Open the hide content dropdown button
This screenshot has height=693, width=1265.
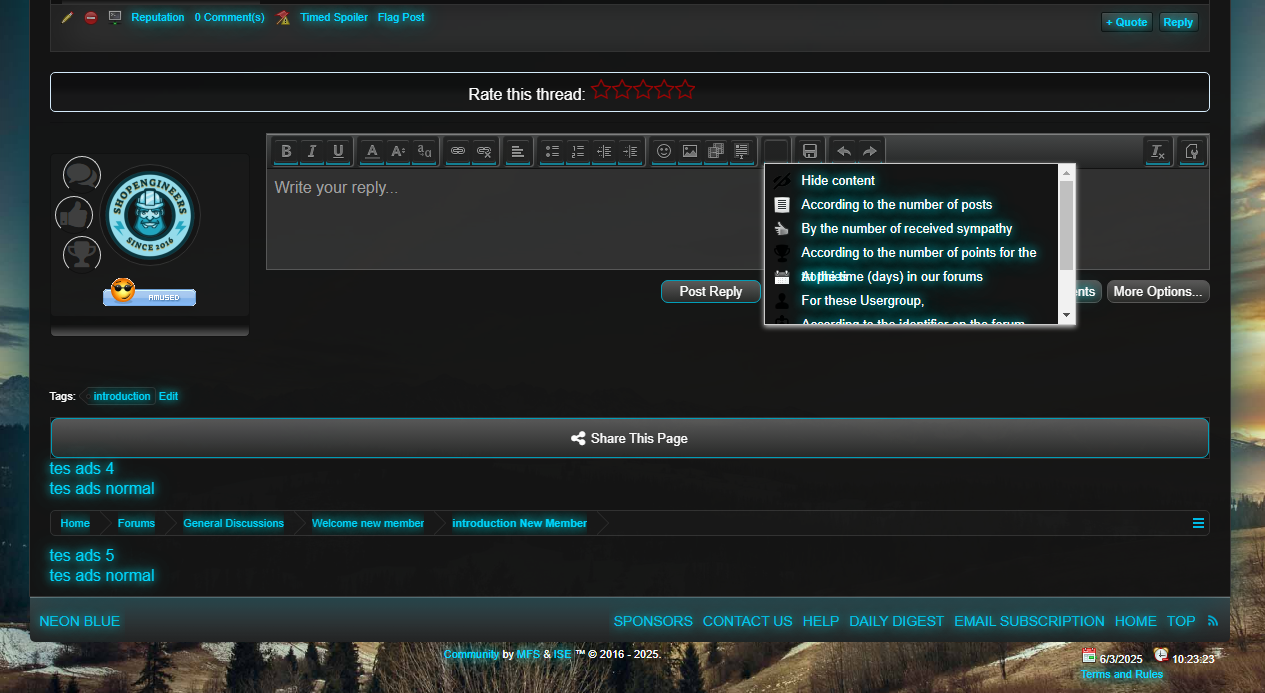[x=776, y=151]
